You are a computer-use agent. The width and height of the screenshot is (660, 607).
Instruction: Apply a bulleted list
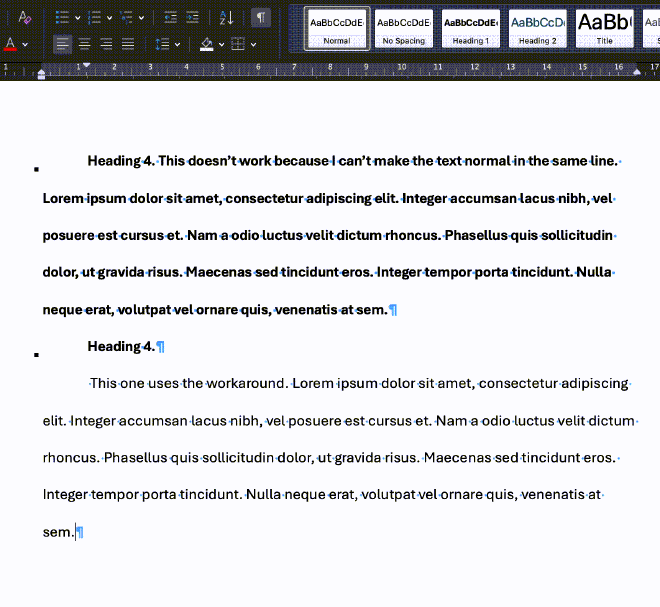pyautogui.click(x=62, y=17)
